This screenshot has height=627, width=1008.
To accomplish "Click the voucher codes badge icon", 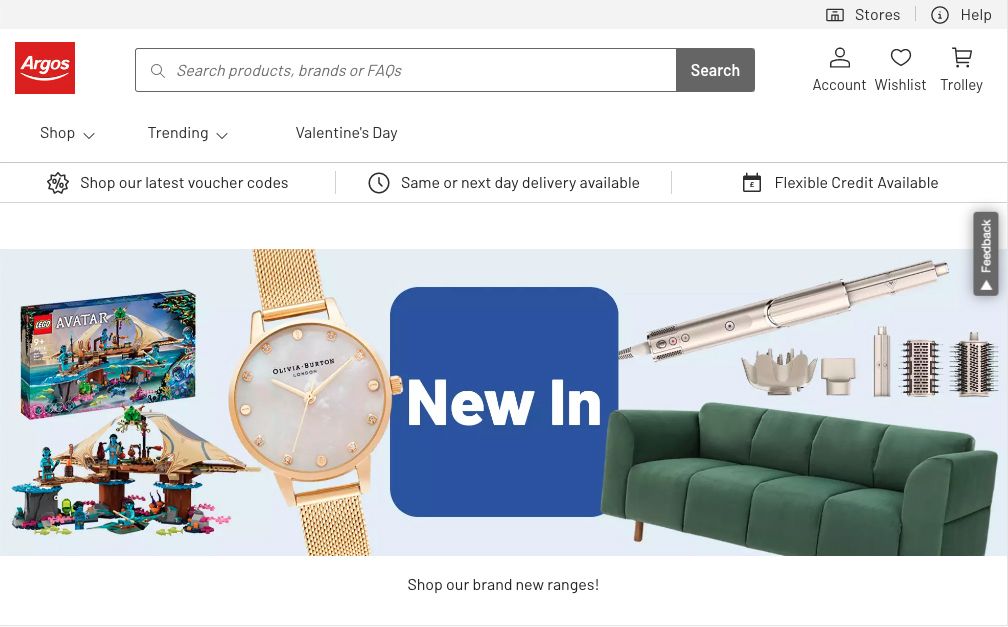I will point(58,183).
